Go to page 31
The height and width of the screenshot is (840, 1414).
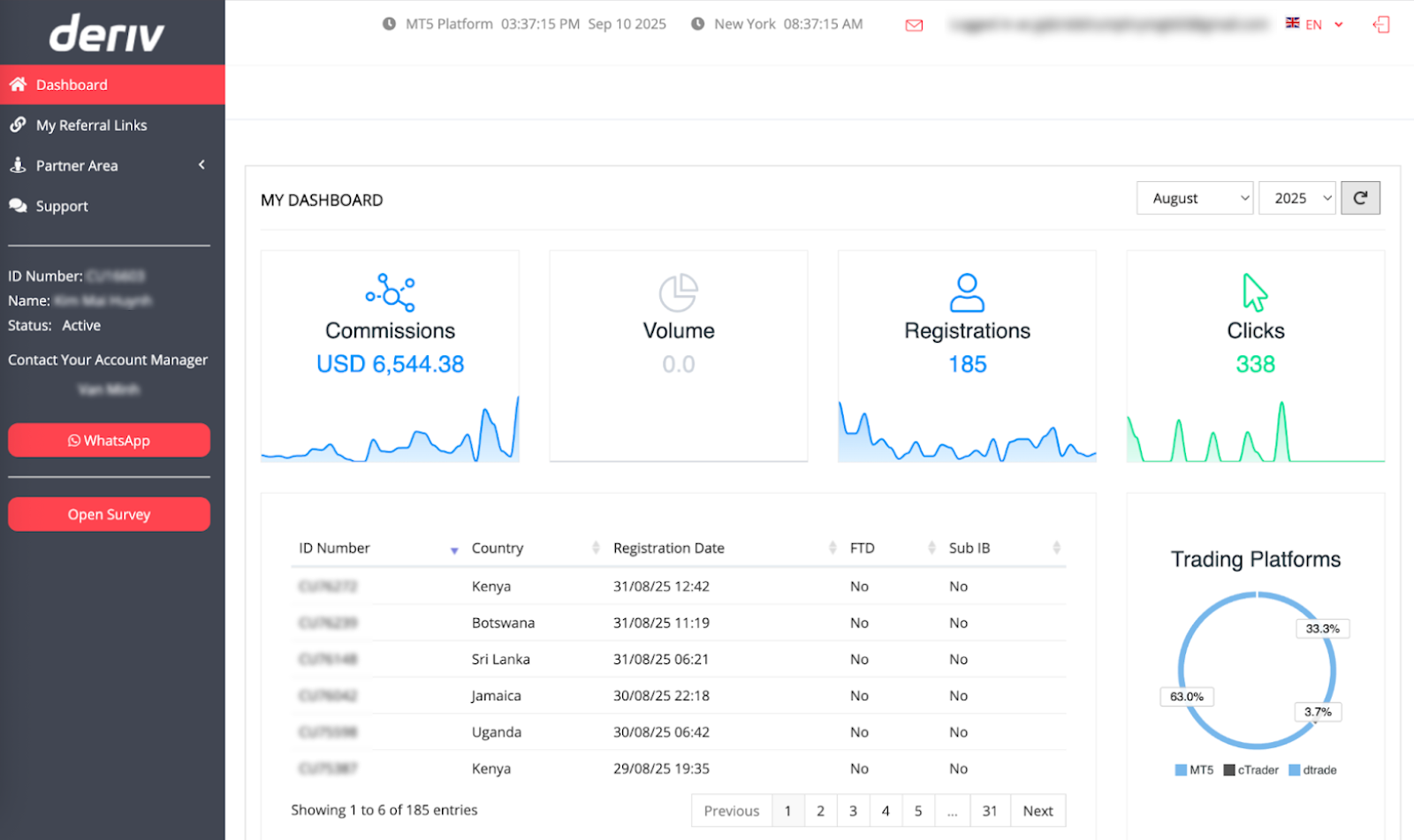click(x=990, y=811)
